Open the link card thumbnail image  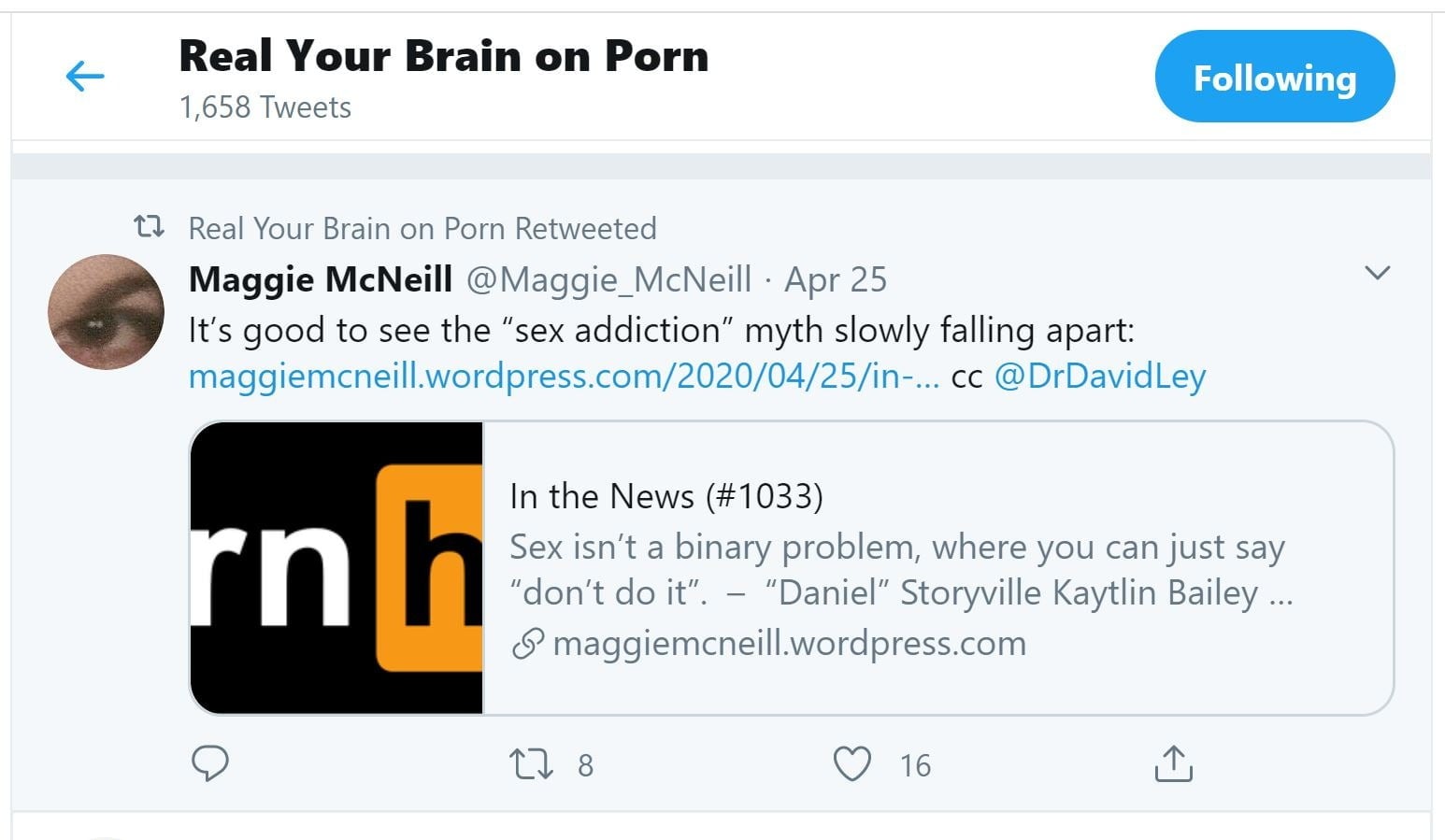pos(336,568)
